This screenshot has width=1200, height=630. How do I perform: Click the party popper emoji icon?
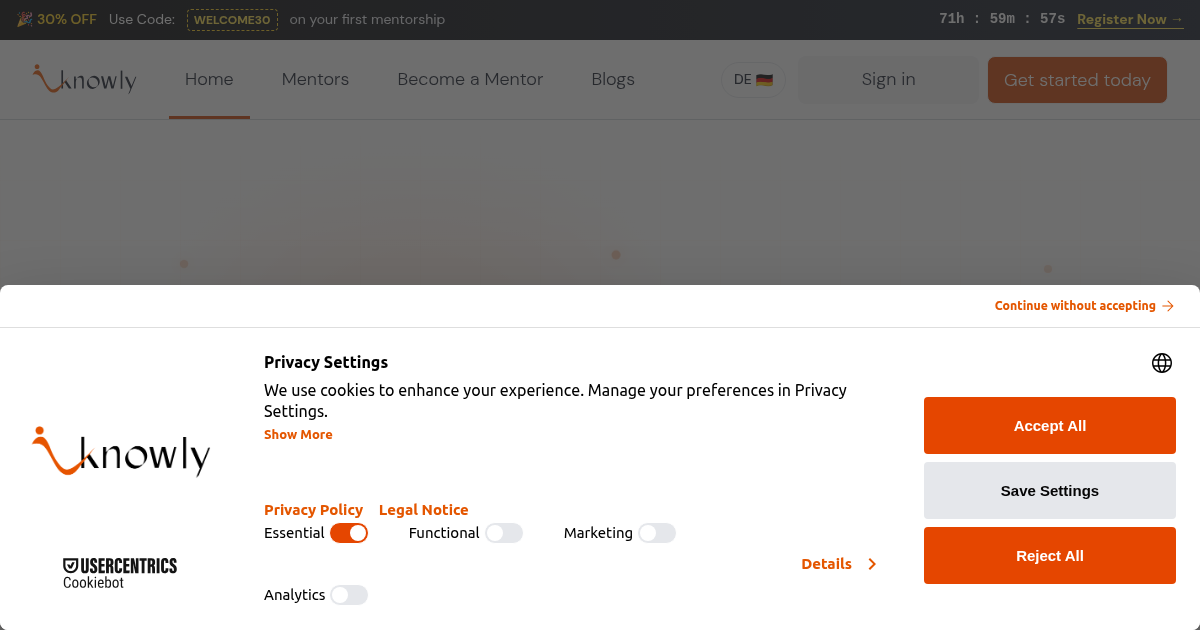(24, 19)
